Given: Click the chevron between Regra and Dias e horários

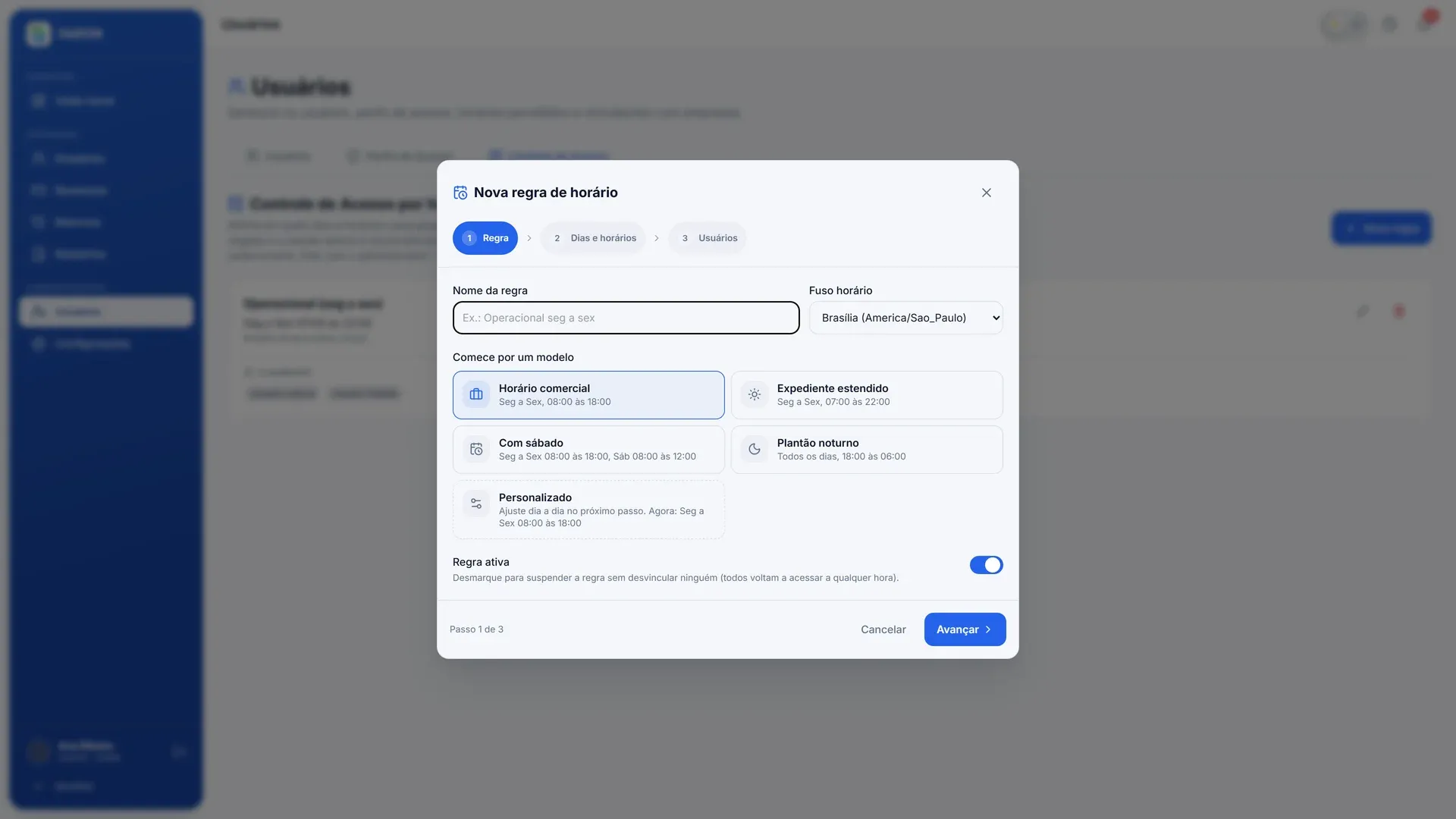Looking at the screenshot, I should coord(529,238).
